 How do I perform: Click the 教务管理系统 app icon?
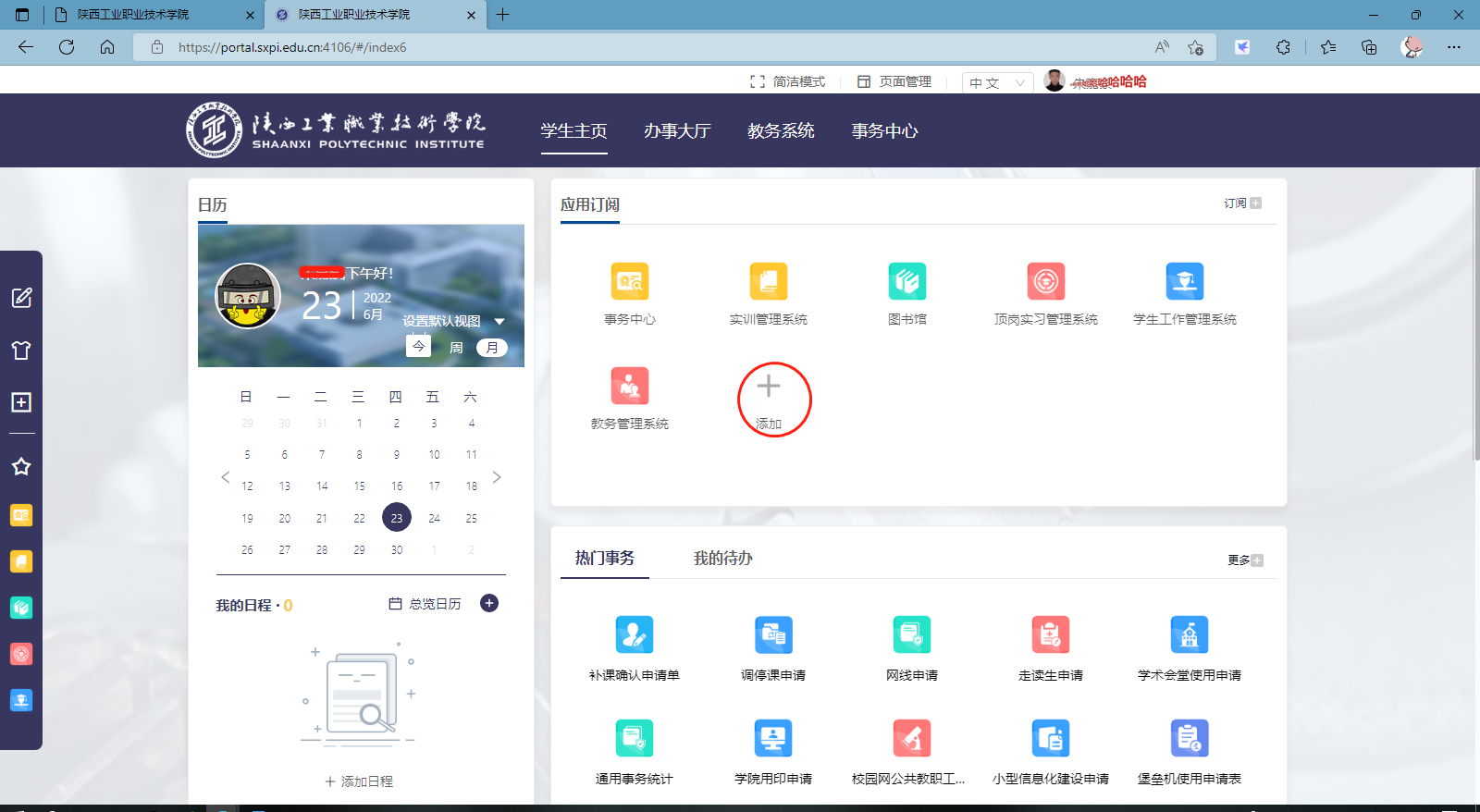(629, 387)
